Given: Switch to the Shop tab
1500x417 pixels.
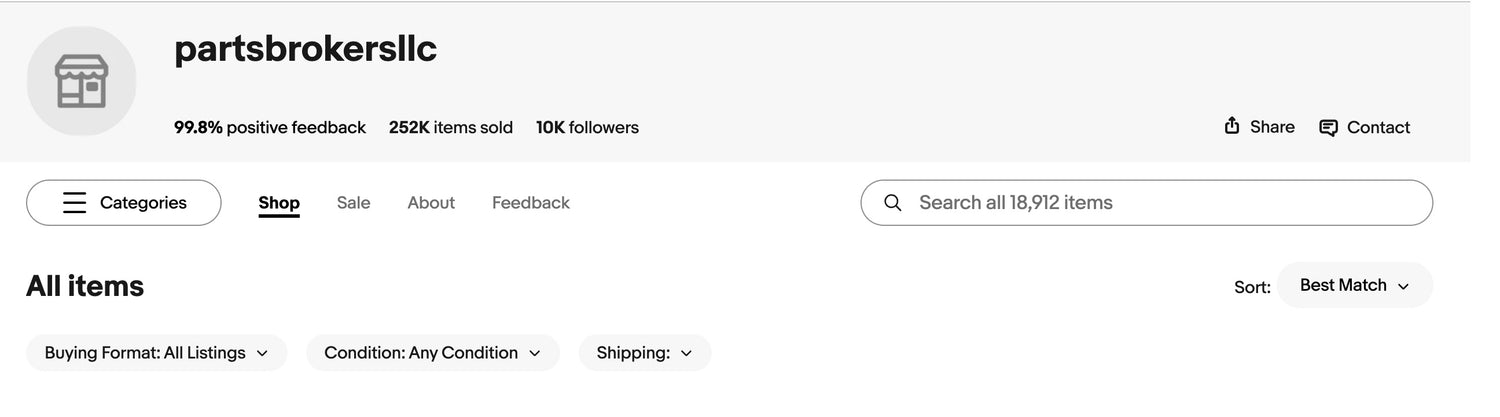Looking at the screenshot, I should 279,203.
